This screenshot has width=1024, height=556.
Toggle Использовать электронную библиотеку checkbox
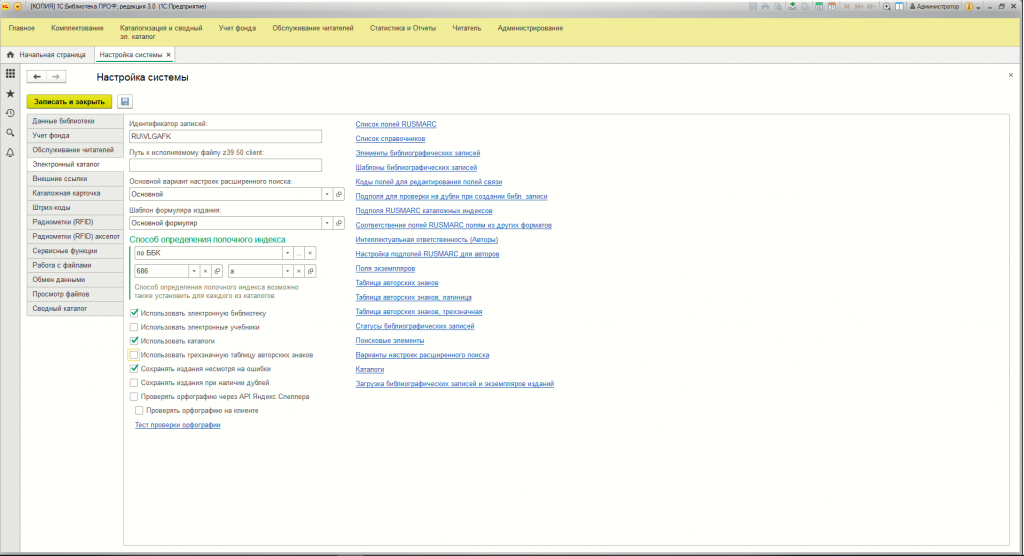pos(134,313)
